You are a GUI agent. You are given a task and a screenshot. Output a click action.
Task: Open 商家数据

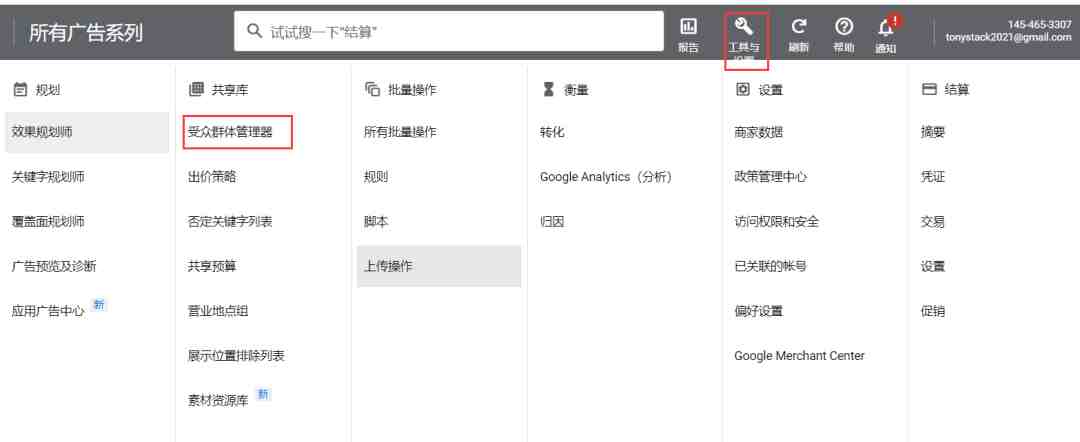(759, 132)
